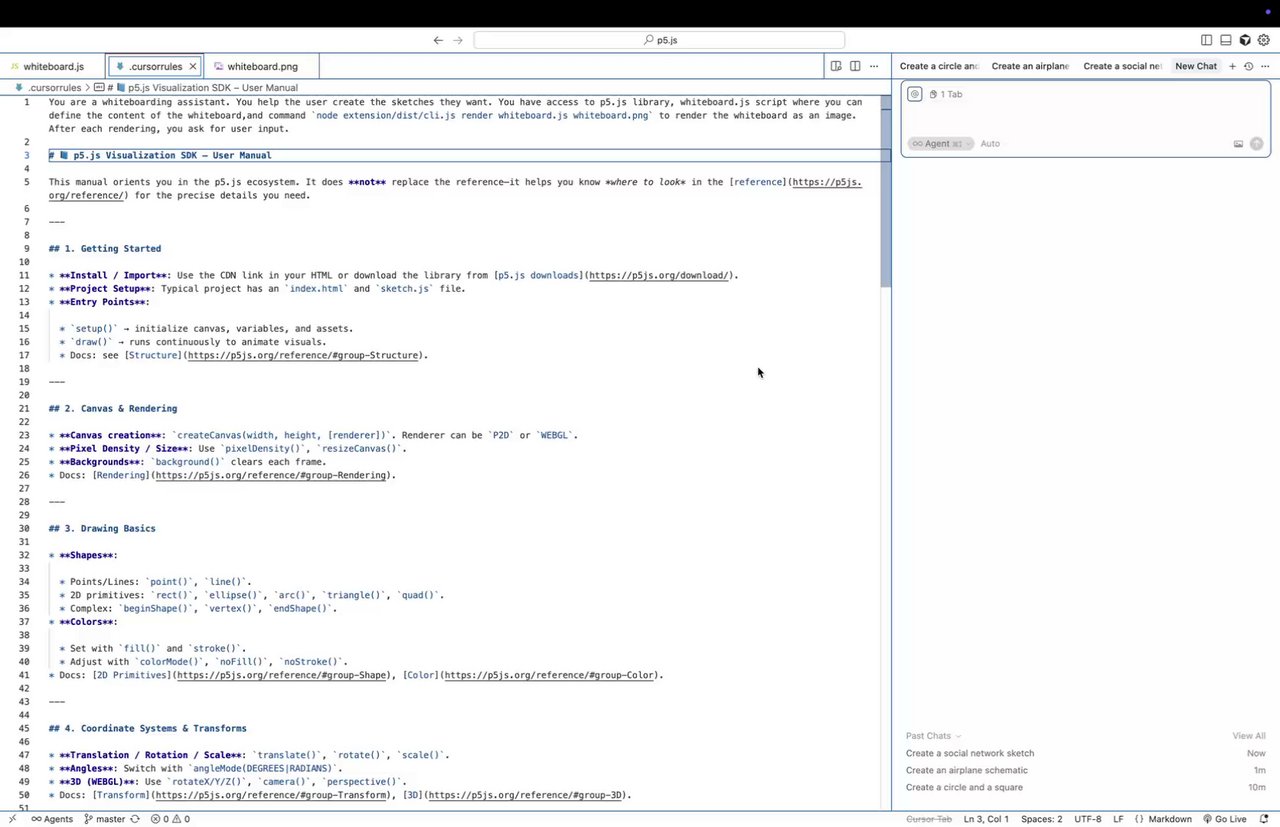This screenshot has width=1280, height=827.
Task: Follow the group-Rendering reference link
Action: [x=270, y=475]
